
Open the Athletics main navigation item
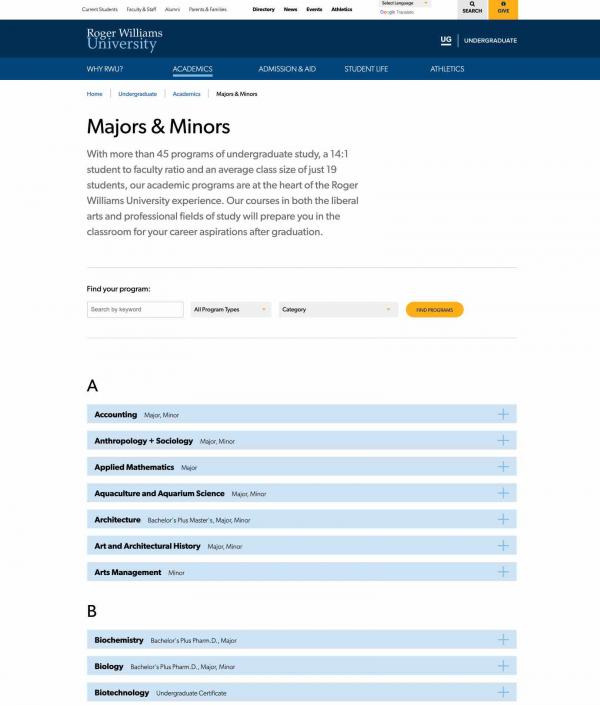pos(447,69)
